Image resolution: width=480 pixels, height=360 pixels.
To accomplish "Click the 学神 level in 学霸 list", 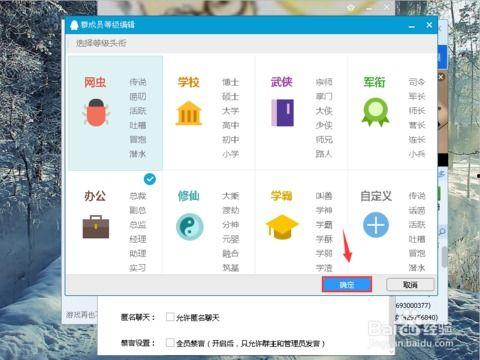I will [324, 210].
